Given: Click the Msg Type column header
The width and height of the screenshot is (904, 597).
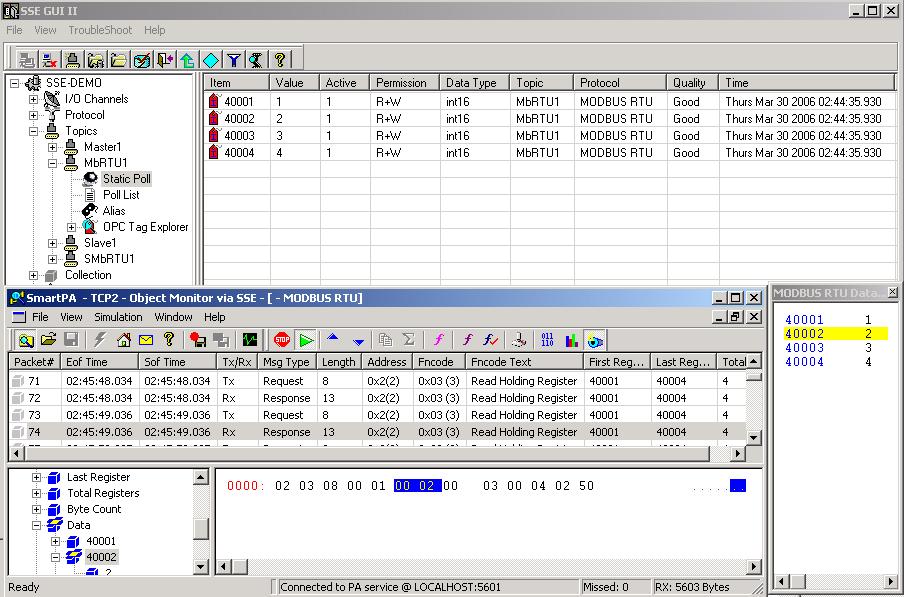Looking at the screenshot, I should coord(287,362).
